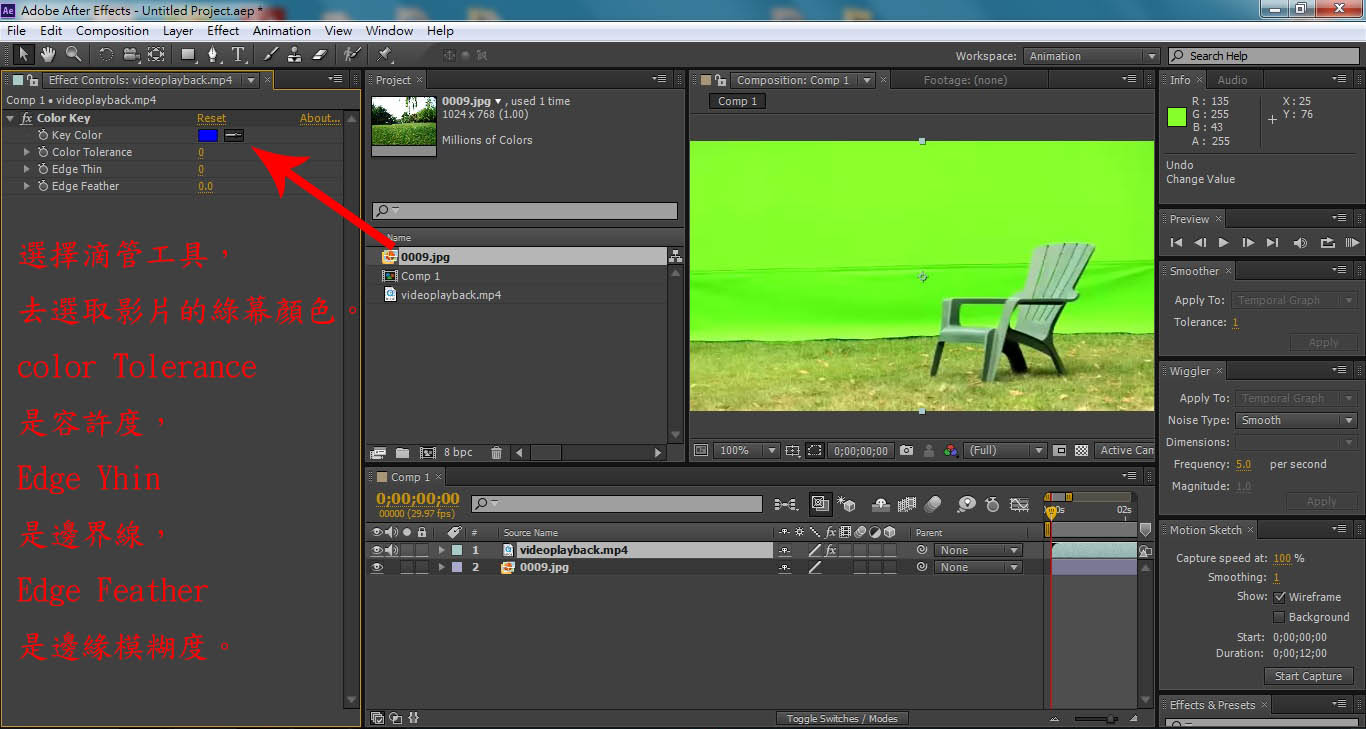Switch to the Audio tab
Screen dimensions: 1366x729
click(1232, 80)
